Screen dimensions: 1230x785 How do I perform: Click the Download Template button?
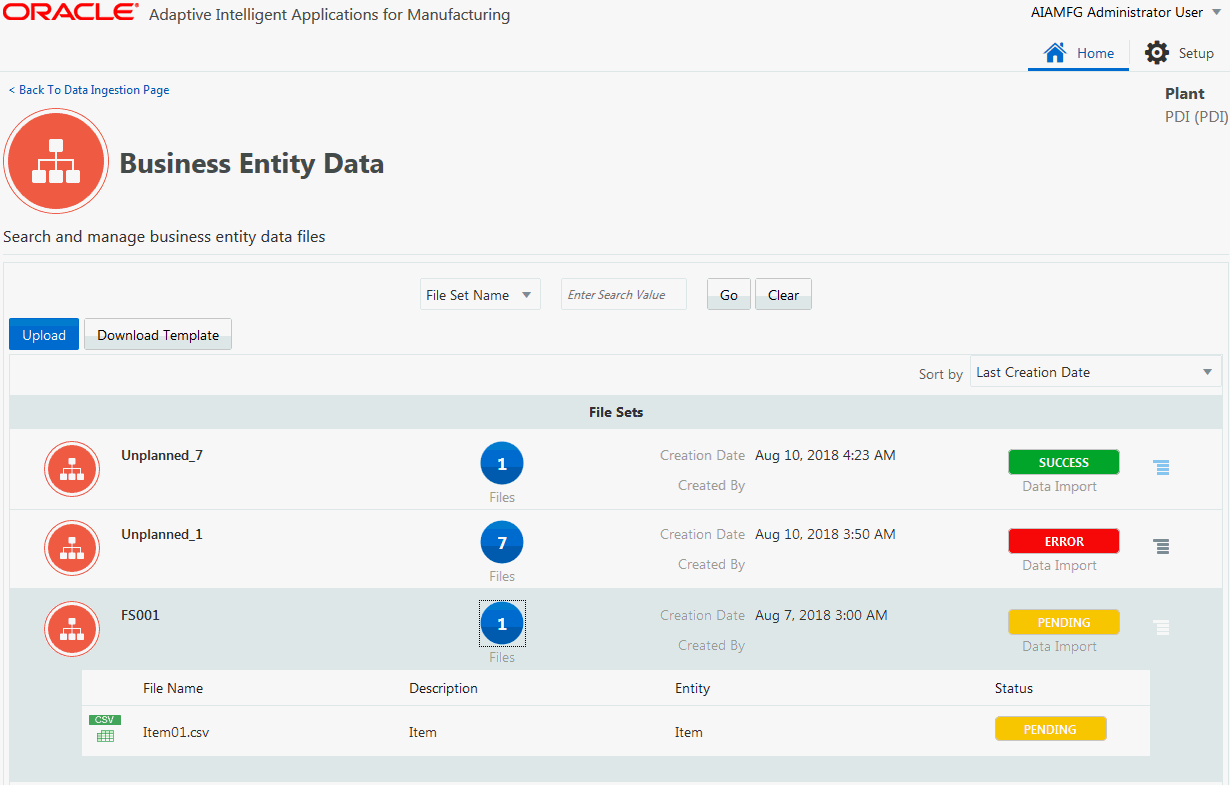tap(158, 335)
